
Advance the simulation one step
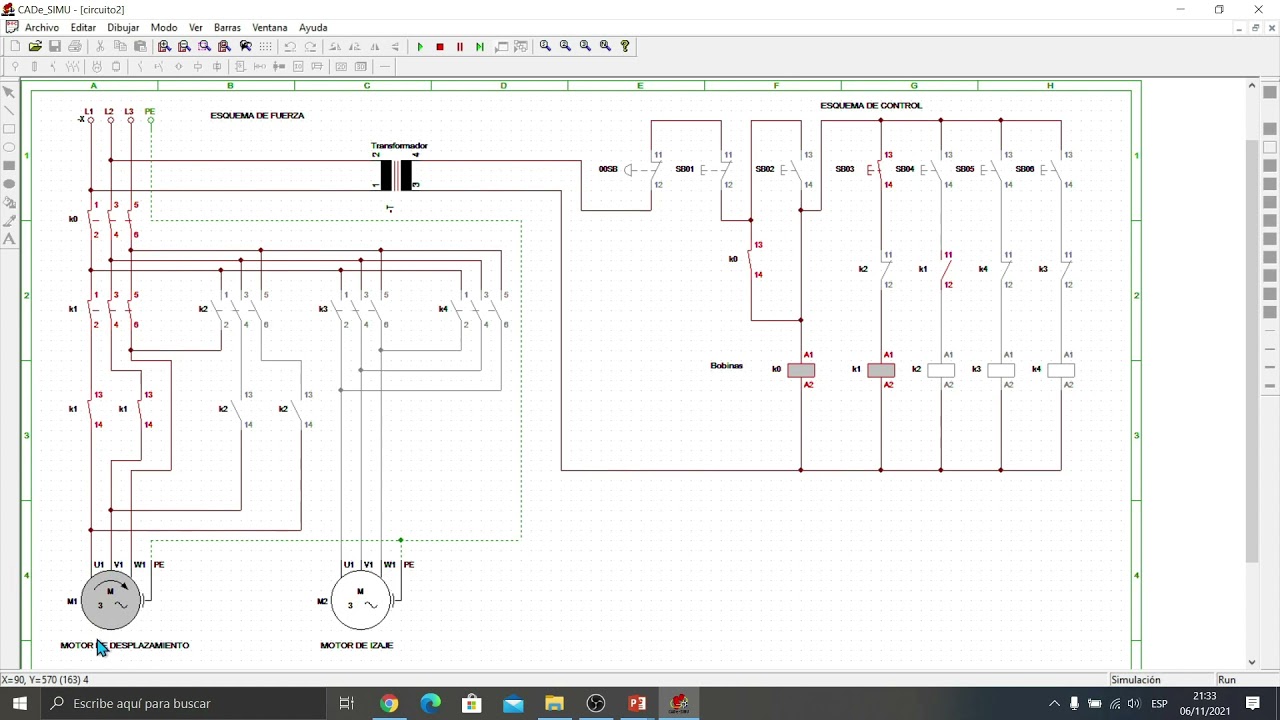[x=480, y=46]
